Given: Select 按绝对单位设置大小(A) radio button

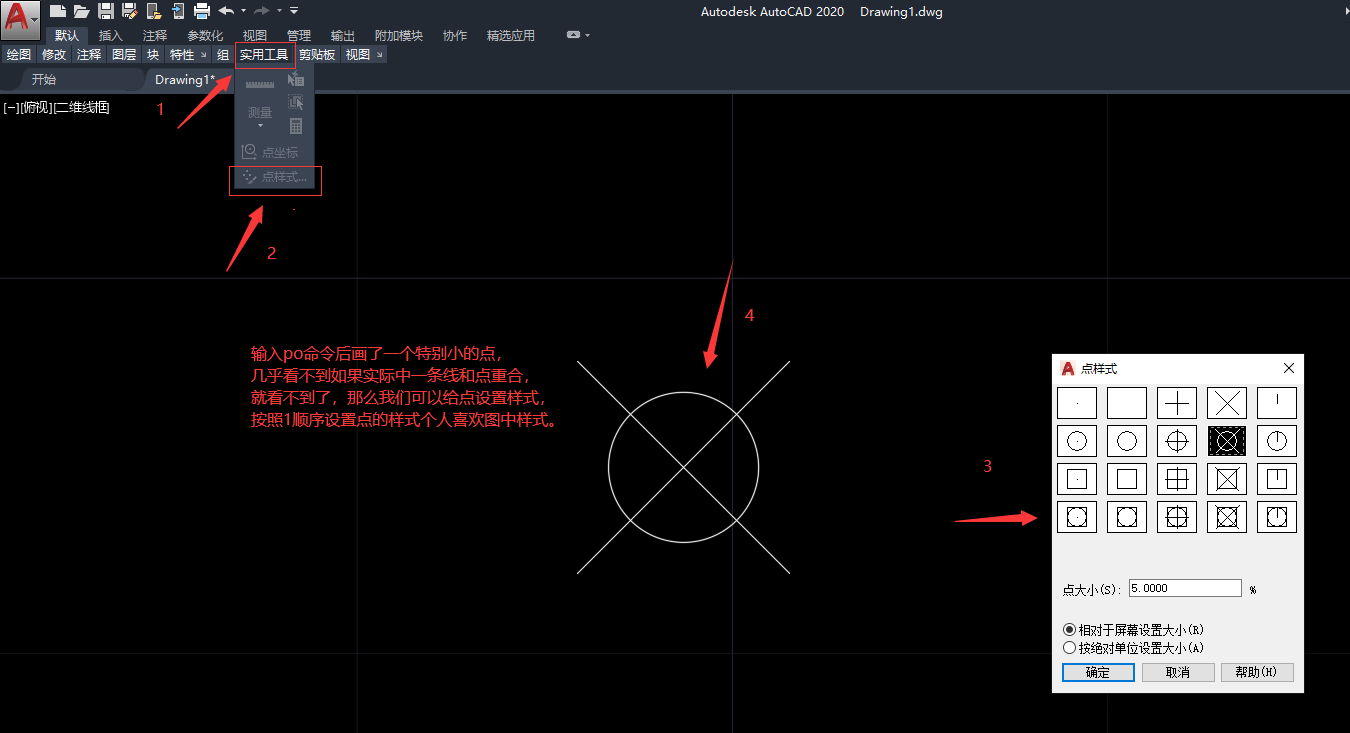Looking at the screenshot, I should point(1070,647).
